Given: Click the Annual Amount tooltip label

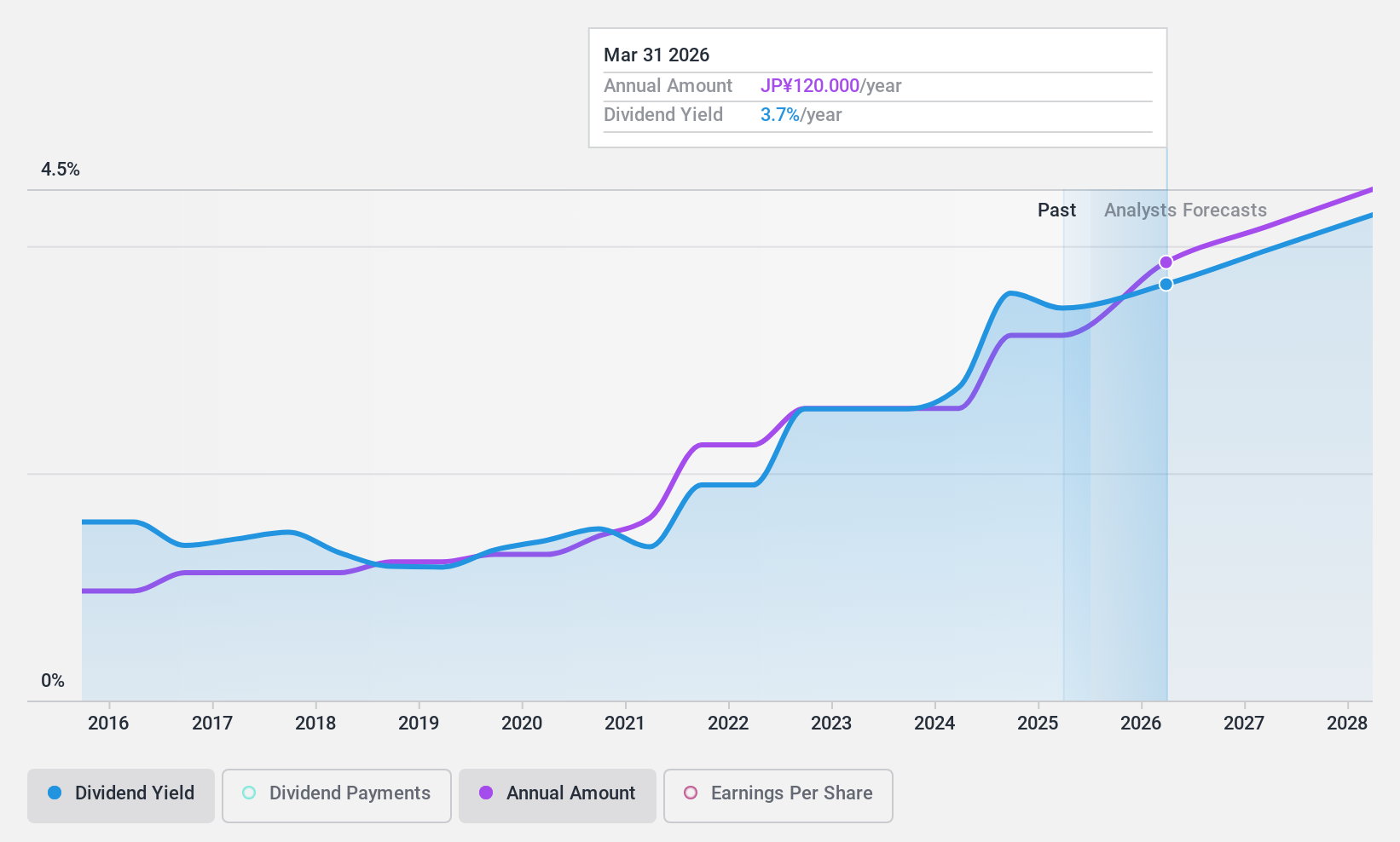Looking at the screenshot, I should pos(668,86).
